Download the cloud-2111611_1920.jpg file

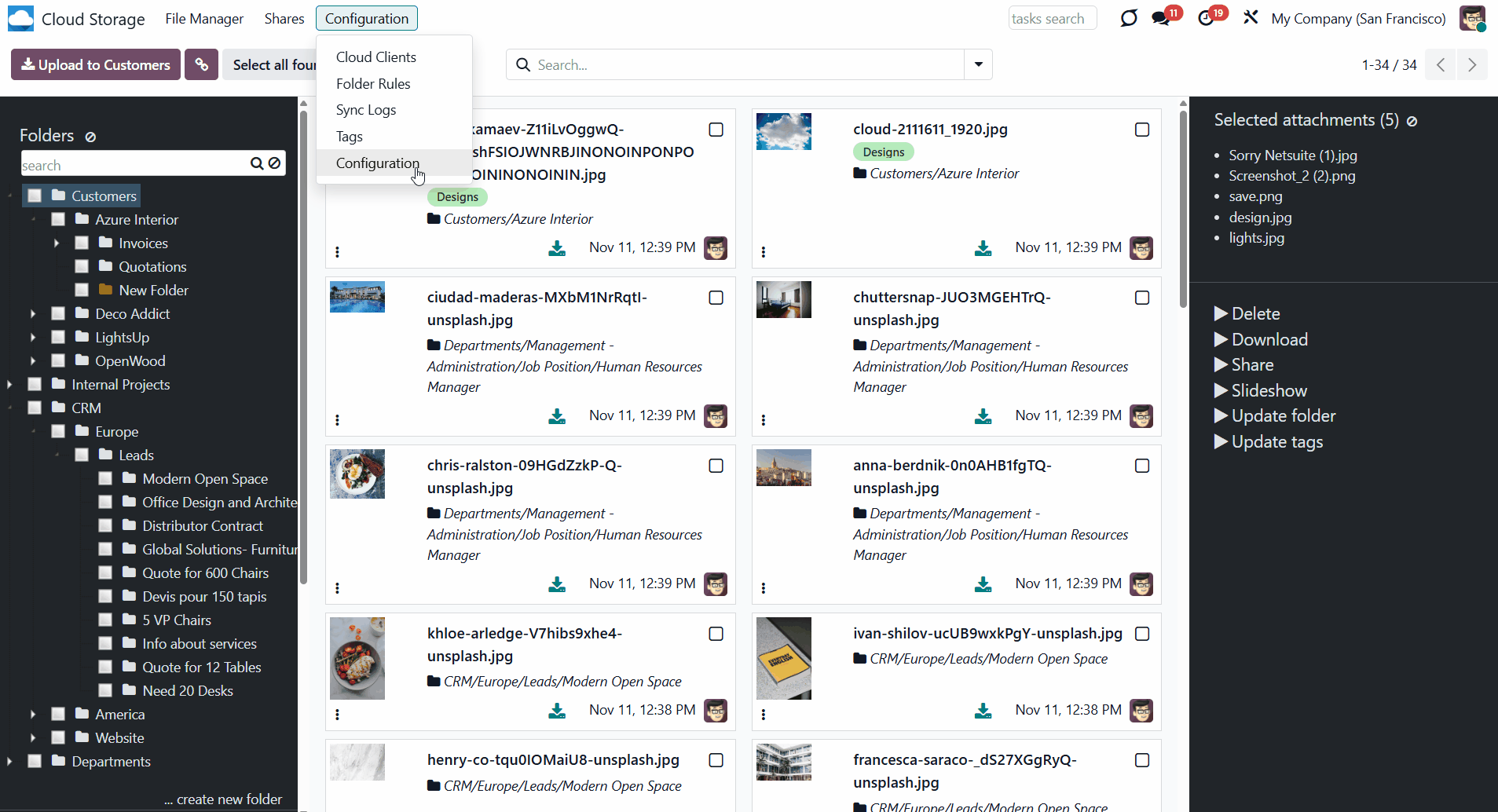coord(983,248)
